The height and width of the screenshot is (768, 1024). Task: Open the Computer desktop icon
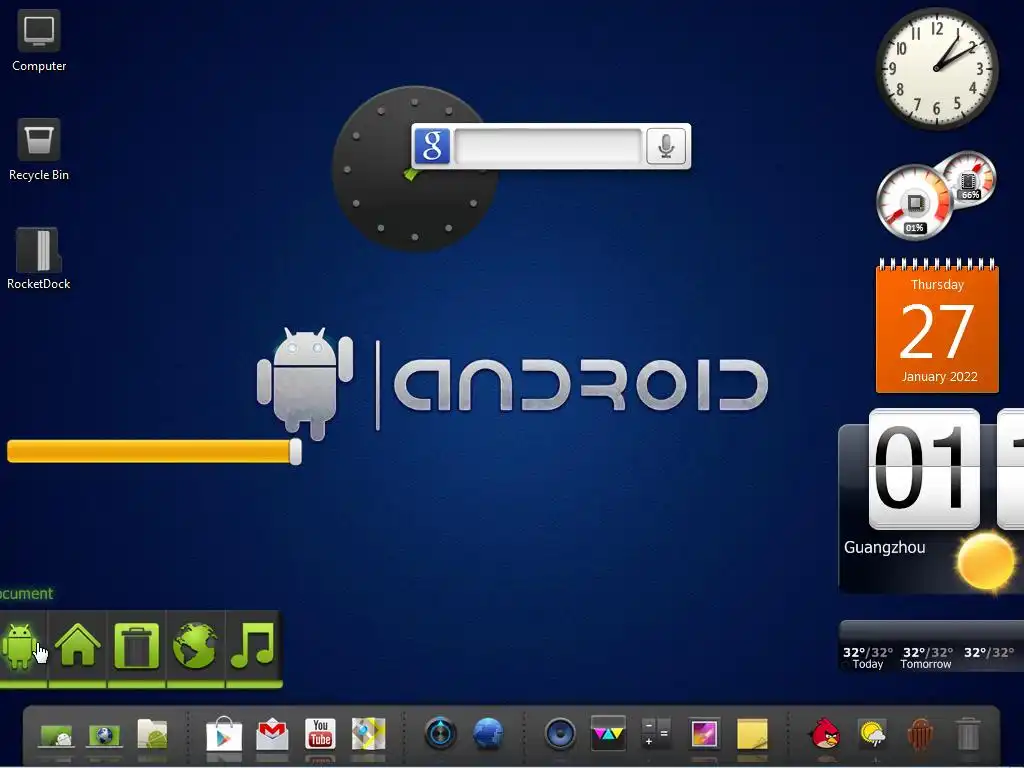(39, 40)
